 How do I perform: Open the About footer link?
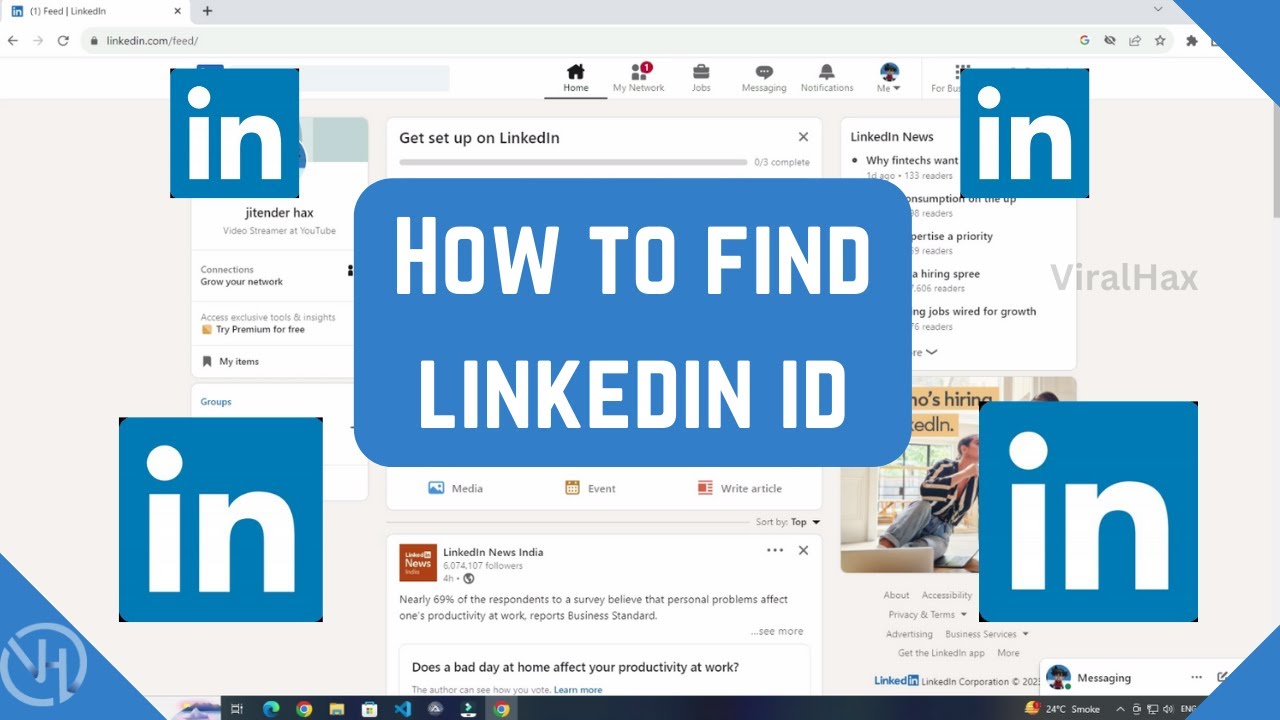point(897,595)
